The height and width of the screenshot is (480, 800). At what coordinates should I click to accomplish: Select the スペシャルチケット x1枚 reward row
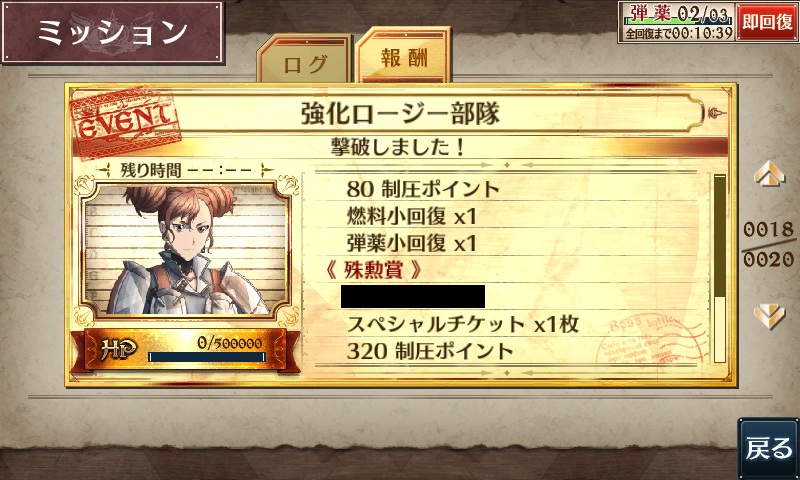pos(463,324)
